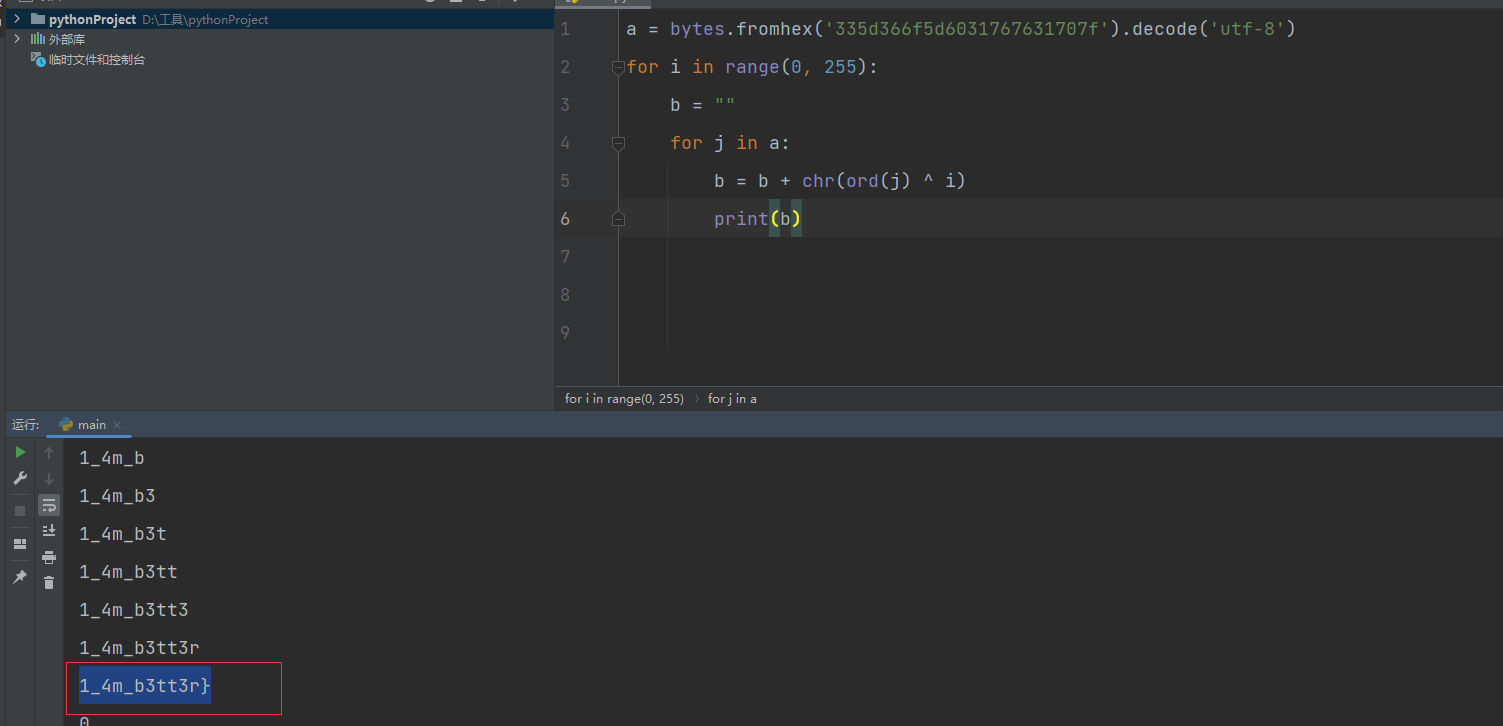The width and height of the screenshot is (1503, 726).
Task: Click console output '1_4m_b3tt3'
Action: [x=134, y=610]
